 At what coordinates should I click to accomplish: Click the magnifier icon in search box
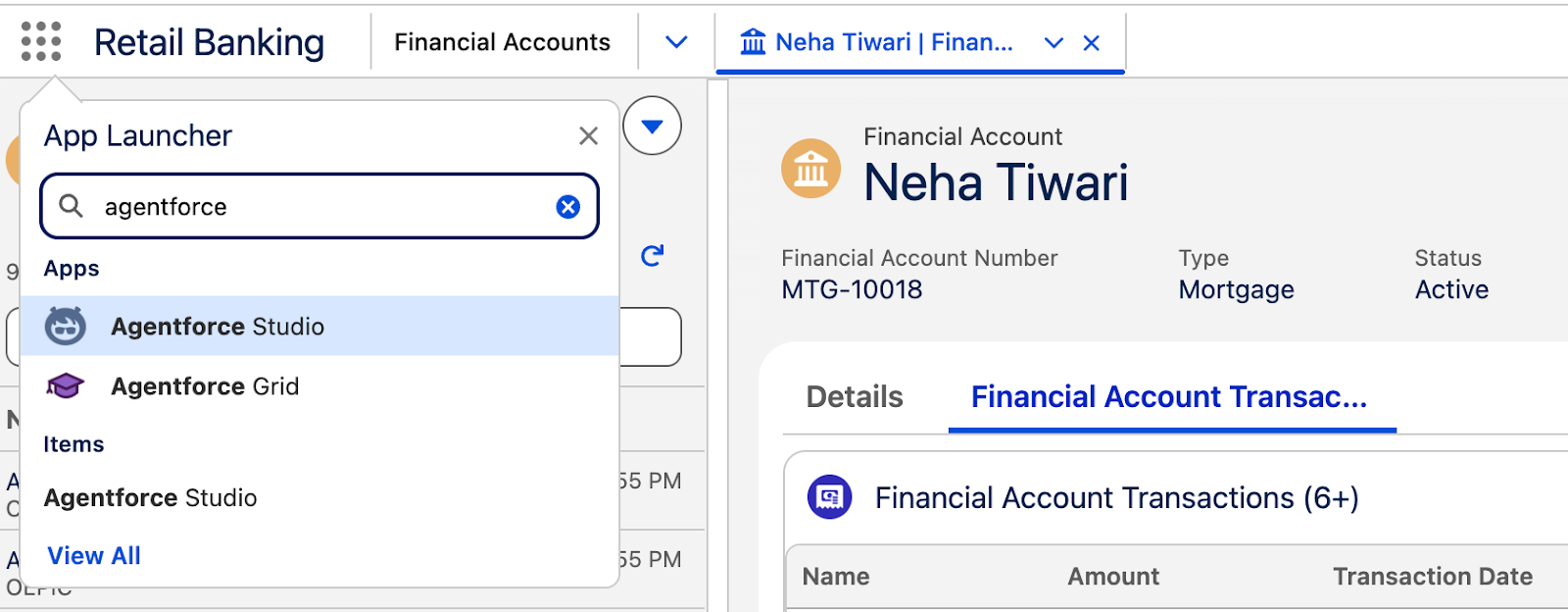tap(72, 206)
